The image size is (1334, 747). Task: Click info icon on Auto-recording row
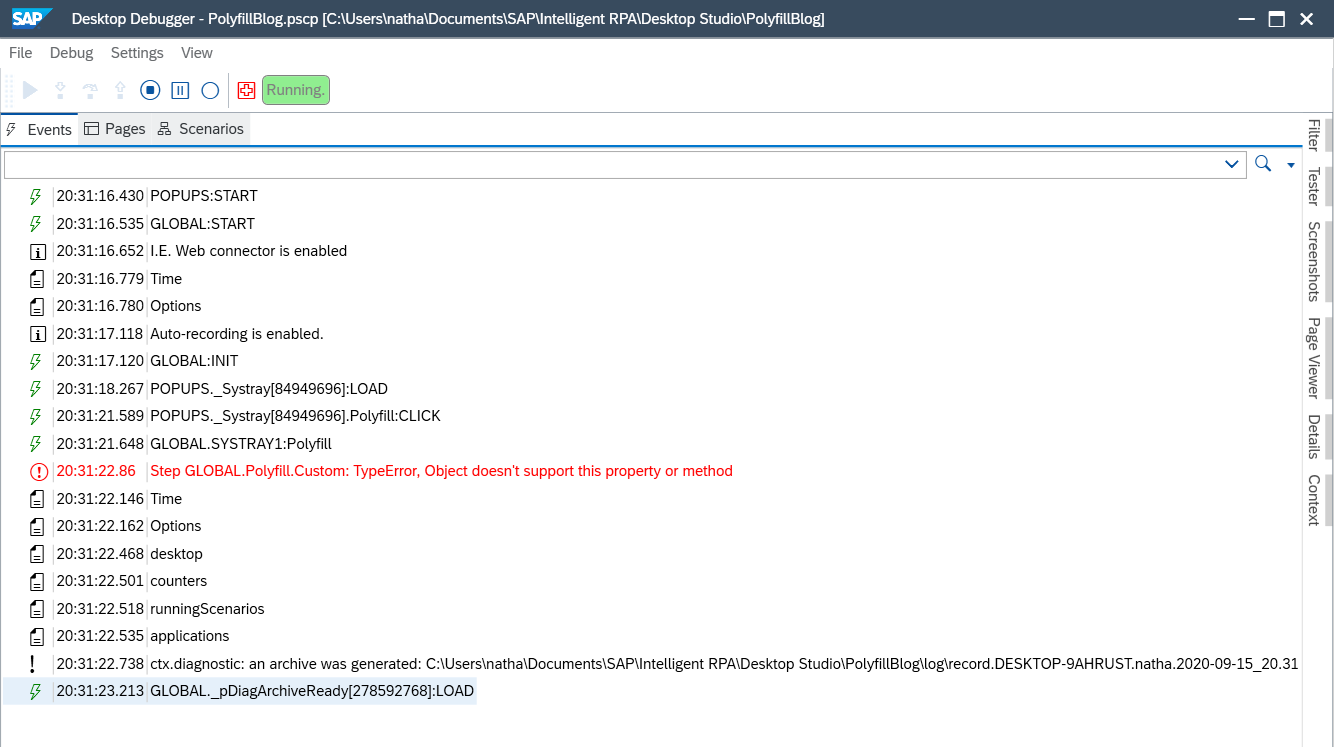[38, 334]
